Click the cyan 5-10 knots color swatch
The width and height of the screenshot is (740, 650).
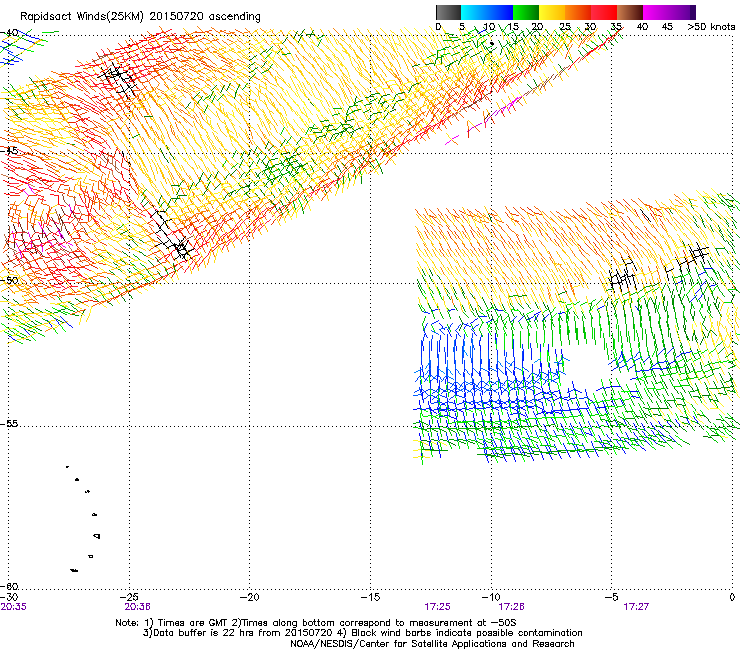tap(473, 12)
